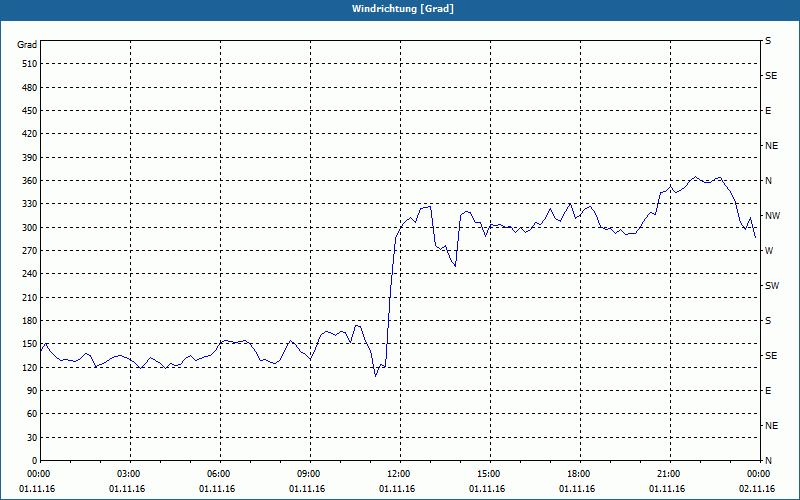The height and width of the screenshot is (500, 800).
Task: Pick the 180 y-axis tick label
Action: [30, 321]
